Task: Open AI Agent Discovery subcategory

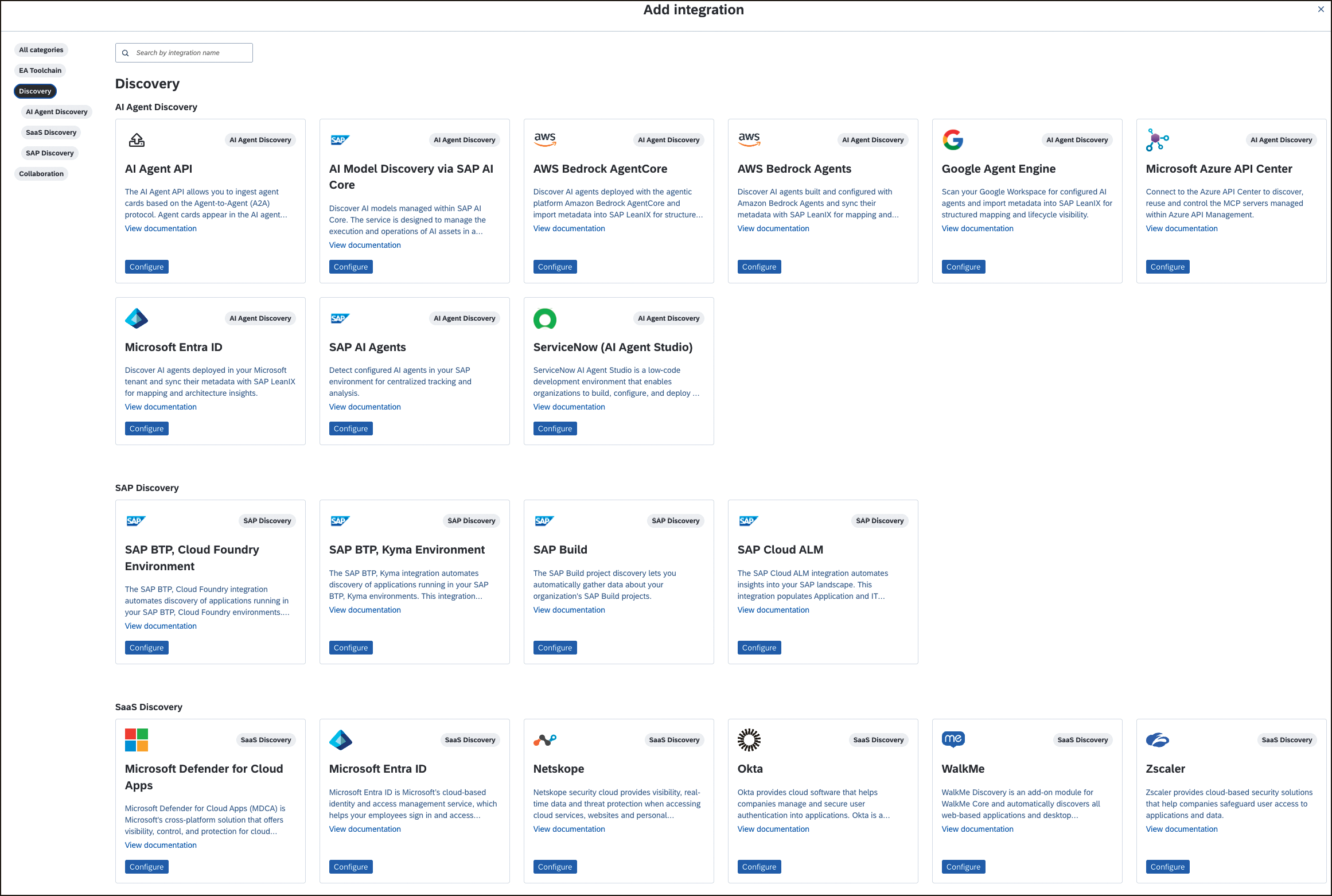Action: point(57,112)
